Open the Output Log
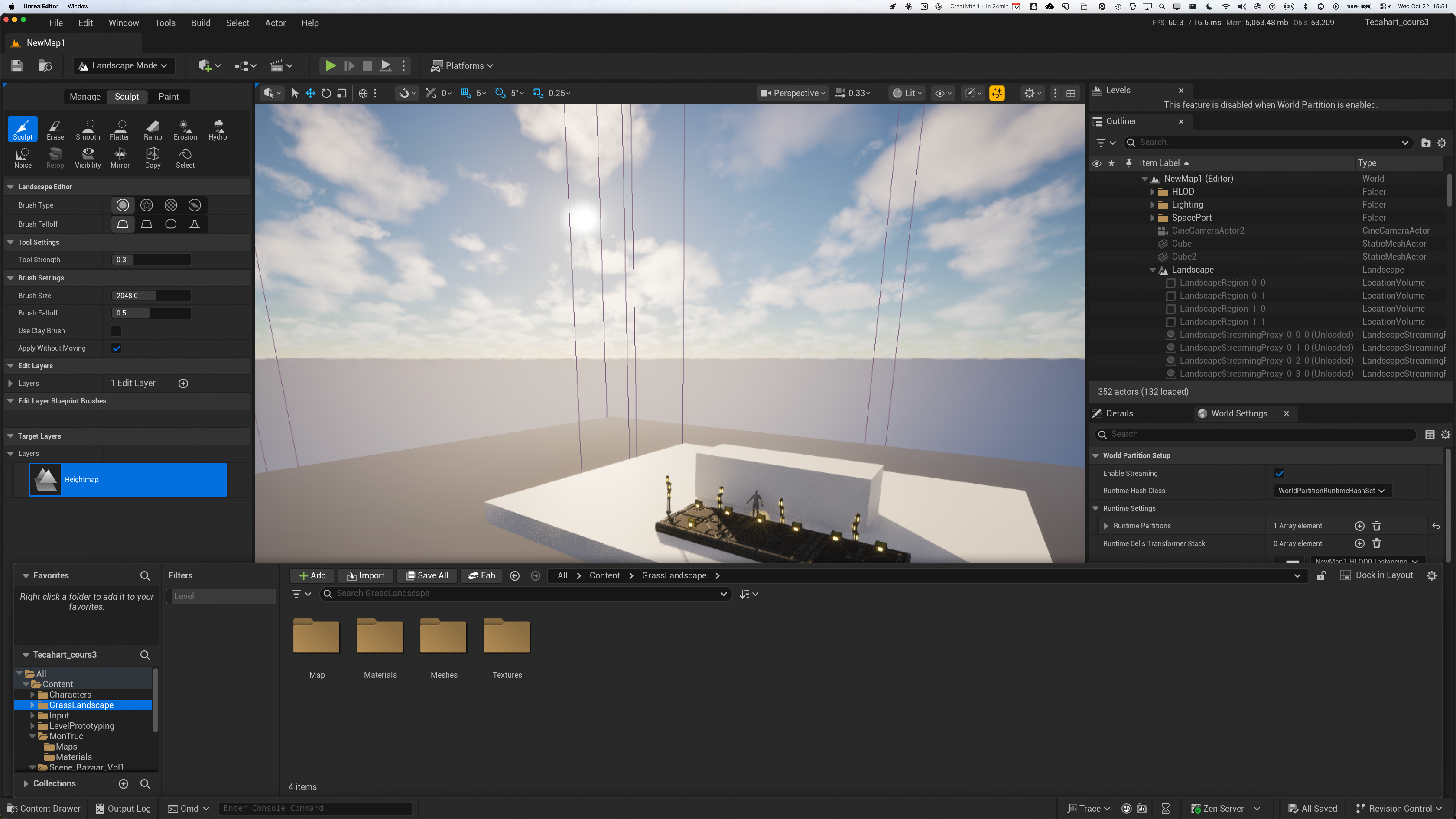 coord(123,809)
